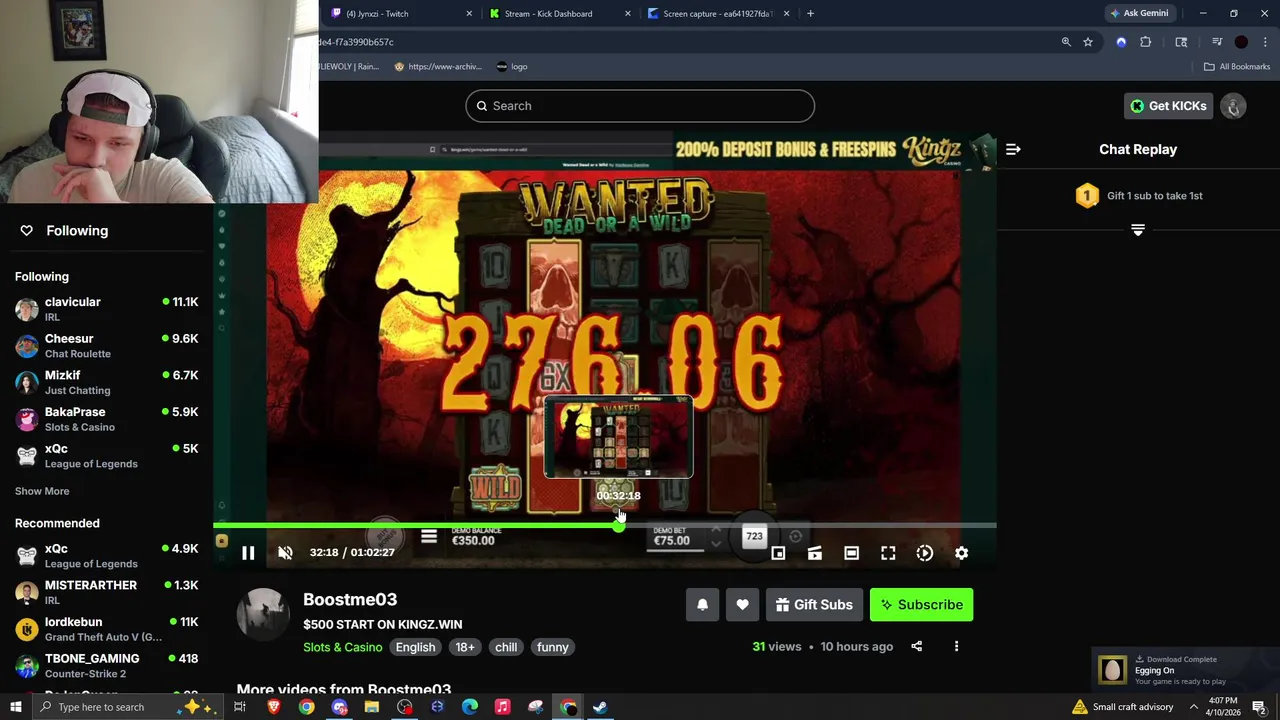
Task: Expand the gift leaderboard chevron
Action: pos(1138,230)
